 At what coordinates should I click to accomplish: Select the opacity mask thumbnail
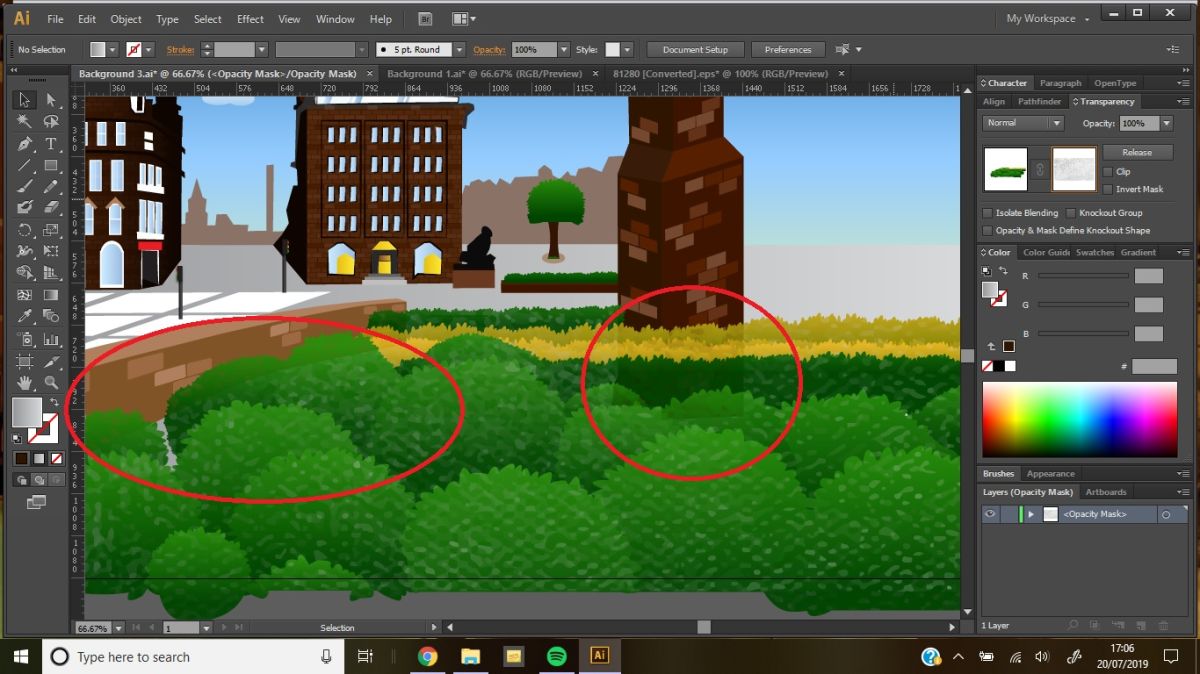tap(1074, 169)
